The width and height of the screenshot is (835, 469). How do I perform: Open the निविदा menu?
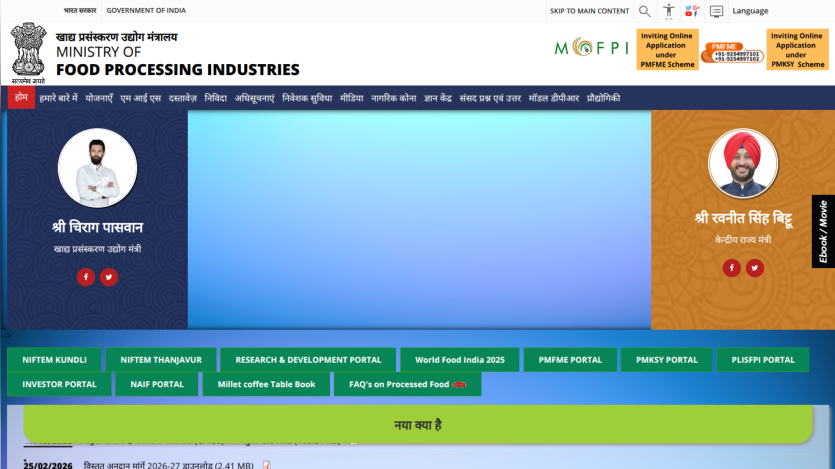[x=216, y=98]
